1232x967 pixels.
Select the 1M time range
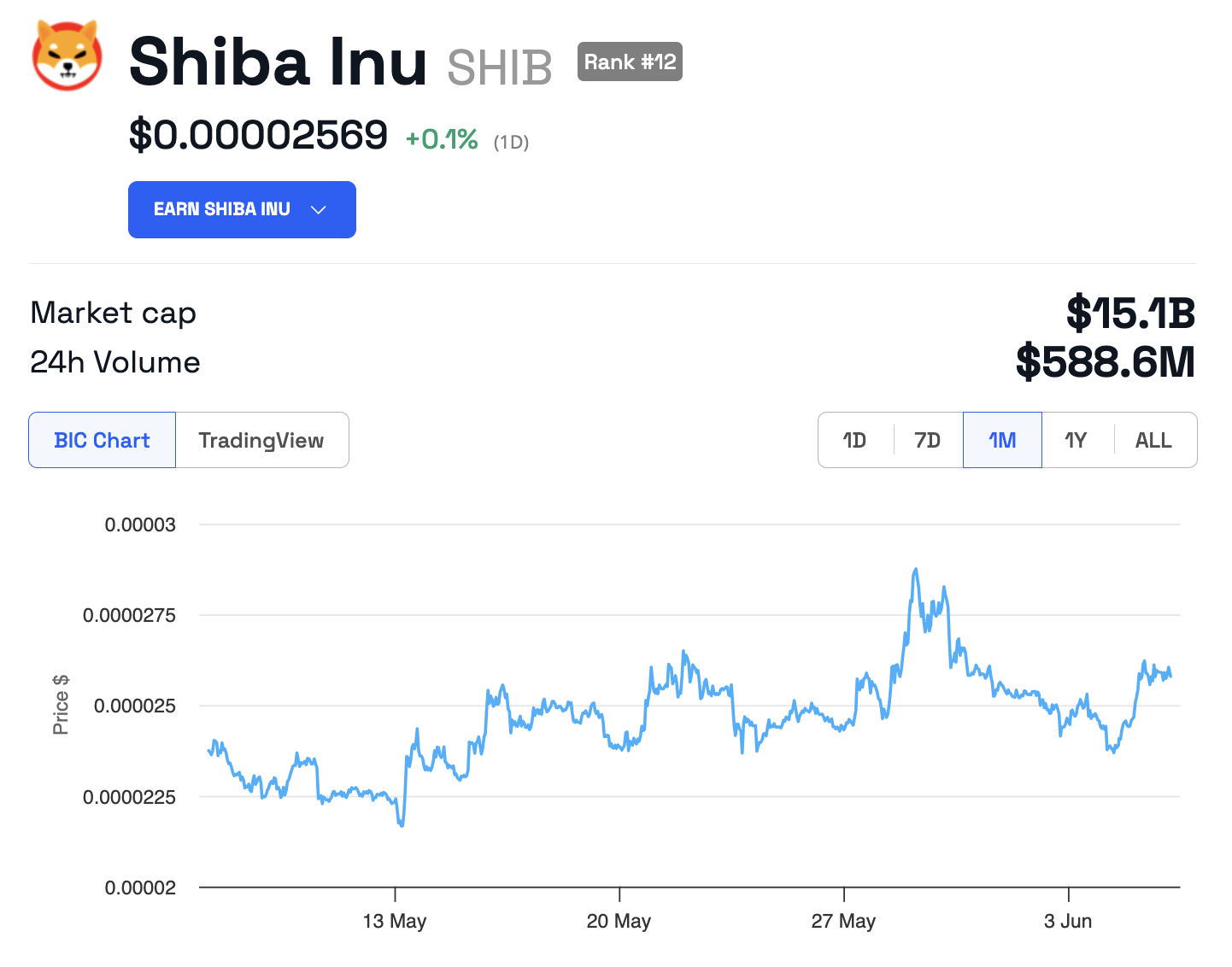[1002, 440]
